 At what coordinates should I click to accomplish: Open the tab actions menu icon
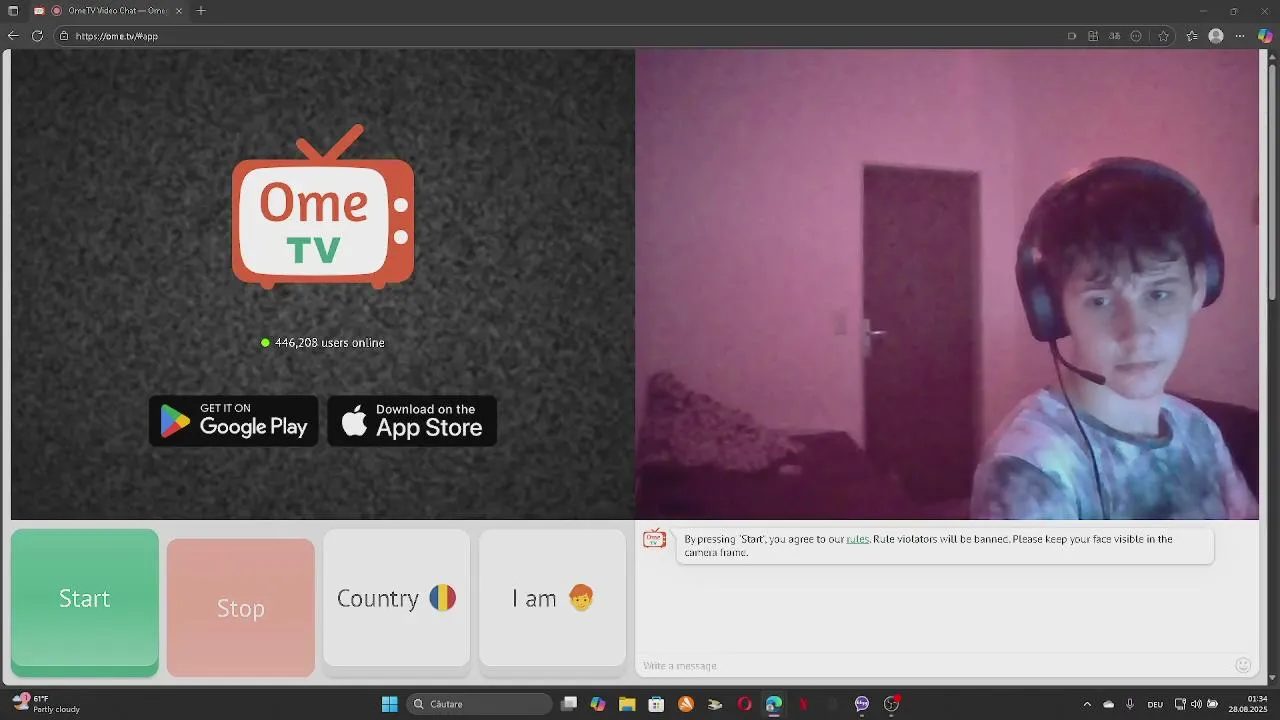point(13,11)
